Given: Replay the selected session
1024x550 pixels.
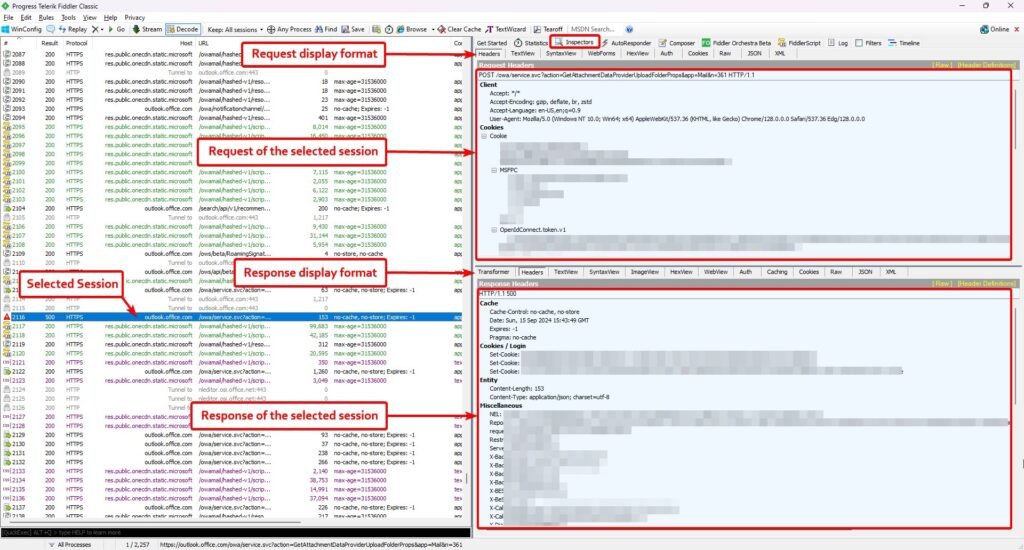Looking at the screenshot, I should (72, 29).
